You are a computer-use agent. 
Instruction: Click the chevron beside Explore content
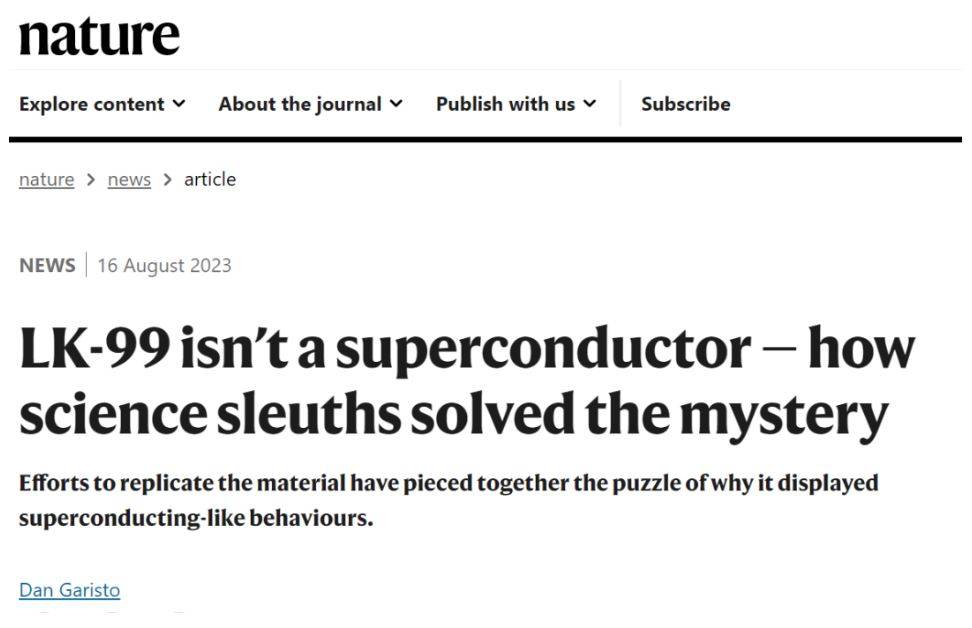180,104
